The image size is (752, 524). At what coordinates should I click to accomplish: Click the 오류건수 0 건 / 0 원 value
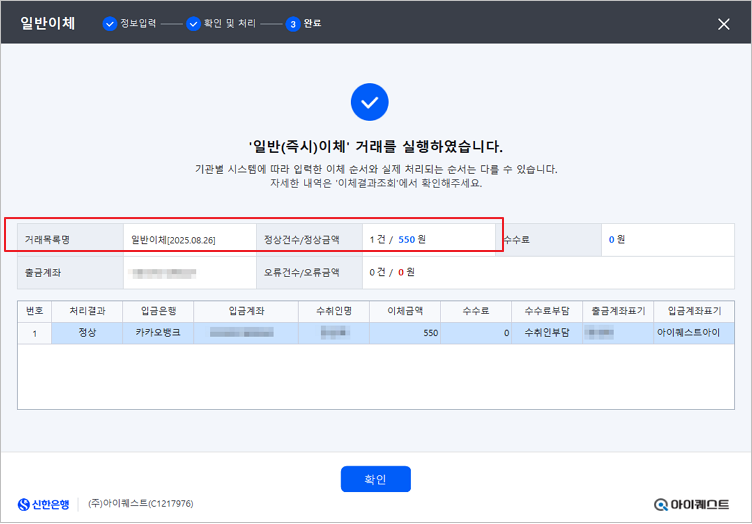(392, 272)
